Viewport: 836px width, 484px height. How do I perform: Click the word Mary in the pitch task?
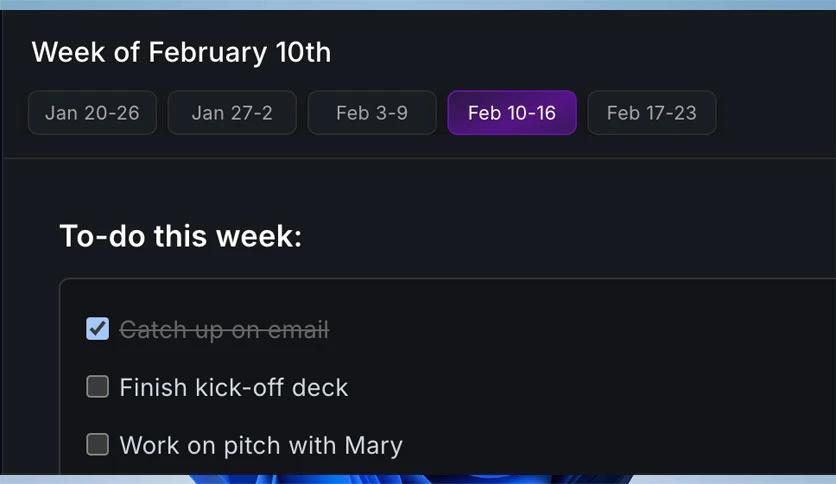click(373, 446)
